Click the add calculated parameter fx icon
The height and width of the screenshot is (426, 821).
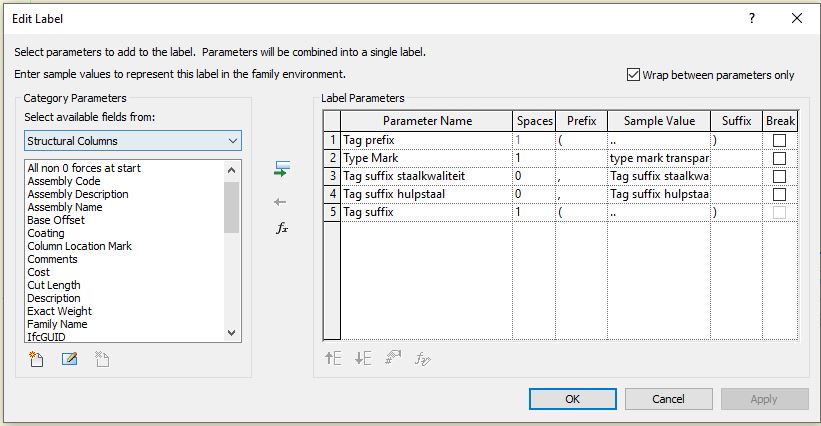(282, 228)
